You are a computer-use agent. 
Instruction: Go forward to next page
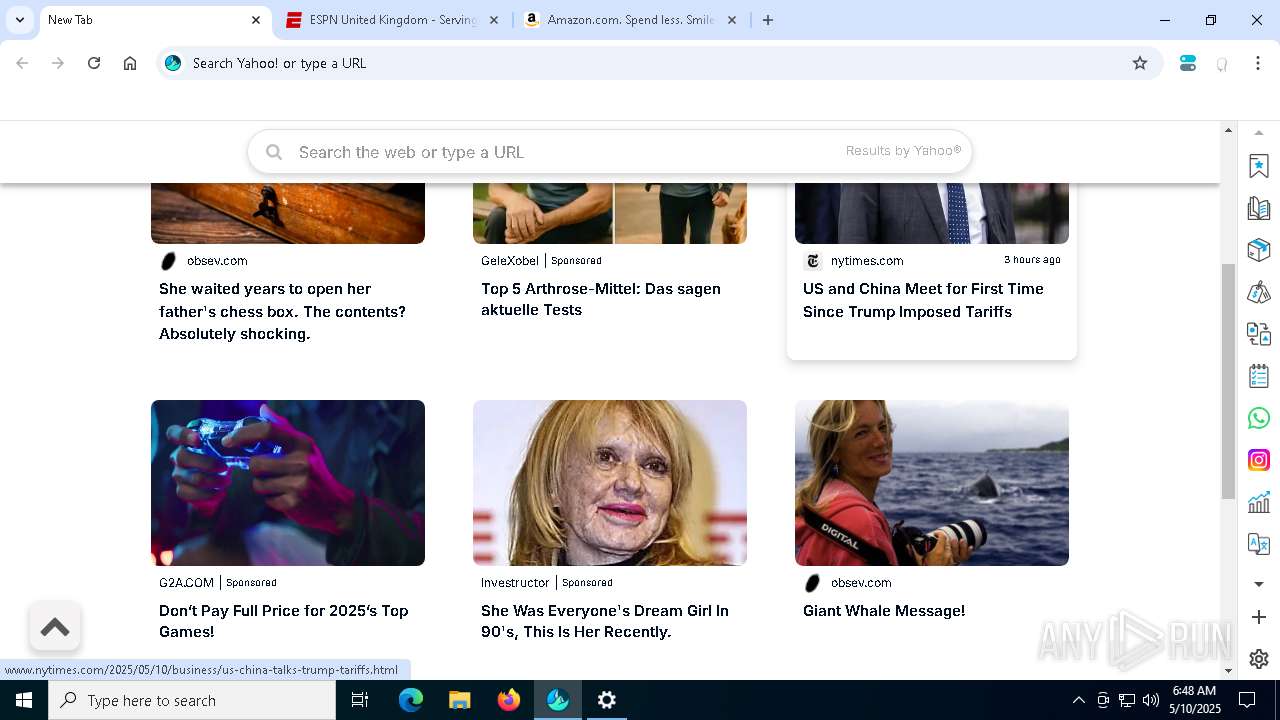58,63
